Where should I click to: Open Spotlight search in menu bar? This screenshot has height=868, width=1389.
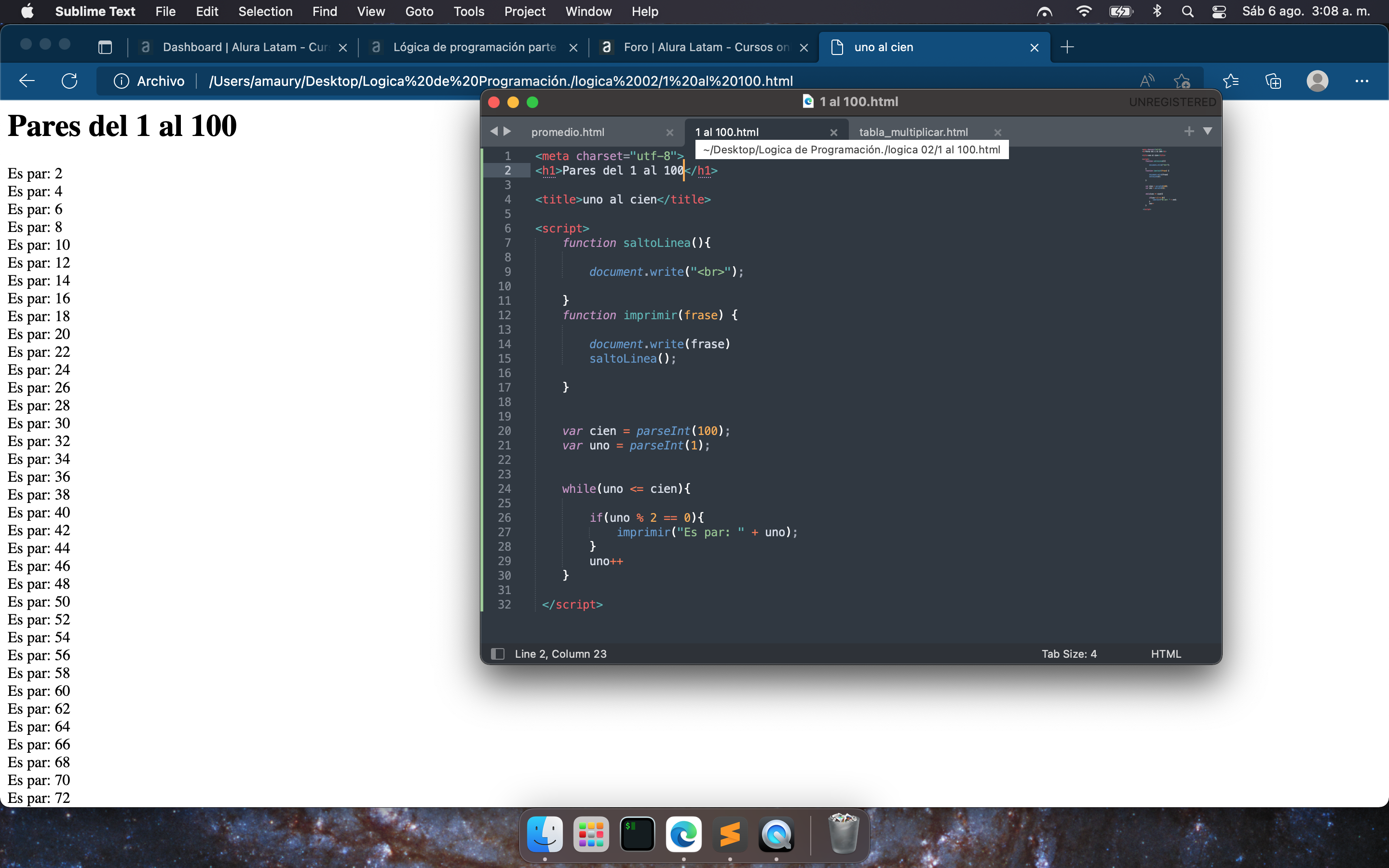click(1187, 12)
